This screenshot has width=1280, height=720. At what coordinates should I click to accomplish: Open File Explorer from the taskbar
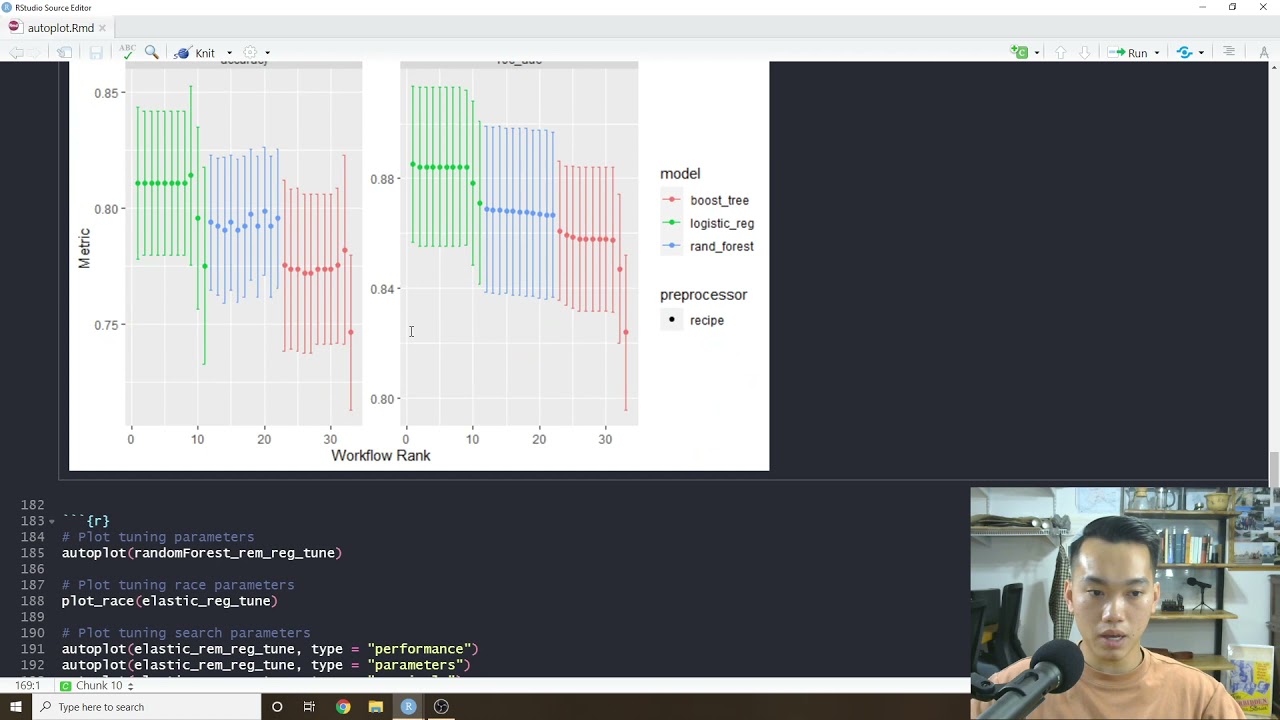pos(375,707)
